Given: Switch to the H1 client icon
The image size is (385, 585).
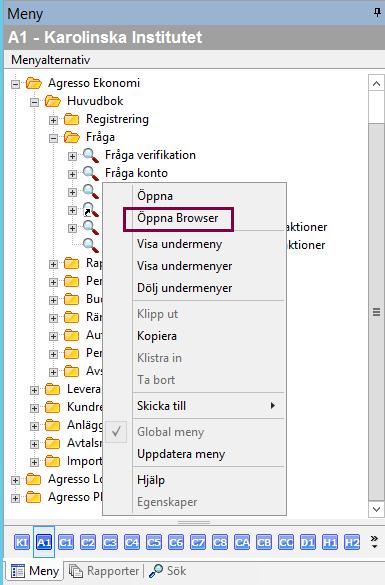Looking at the screenshot, I should pos(330,542).
